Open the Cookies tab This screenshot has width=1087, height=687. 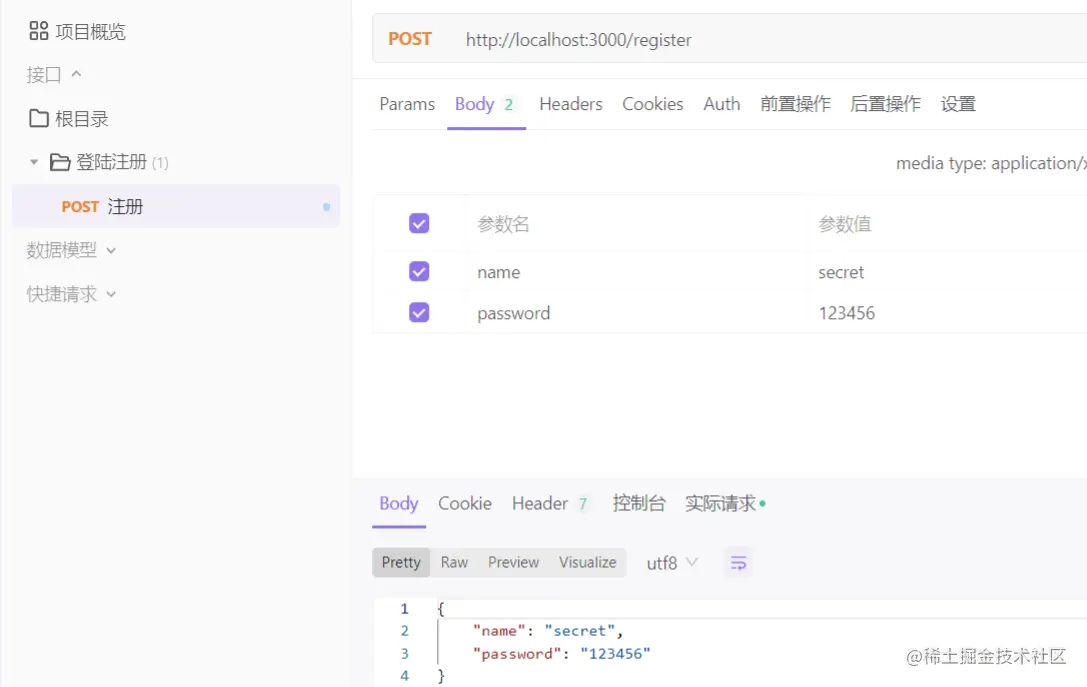(652, 104)
